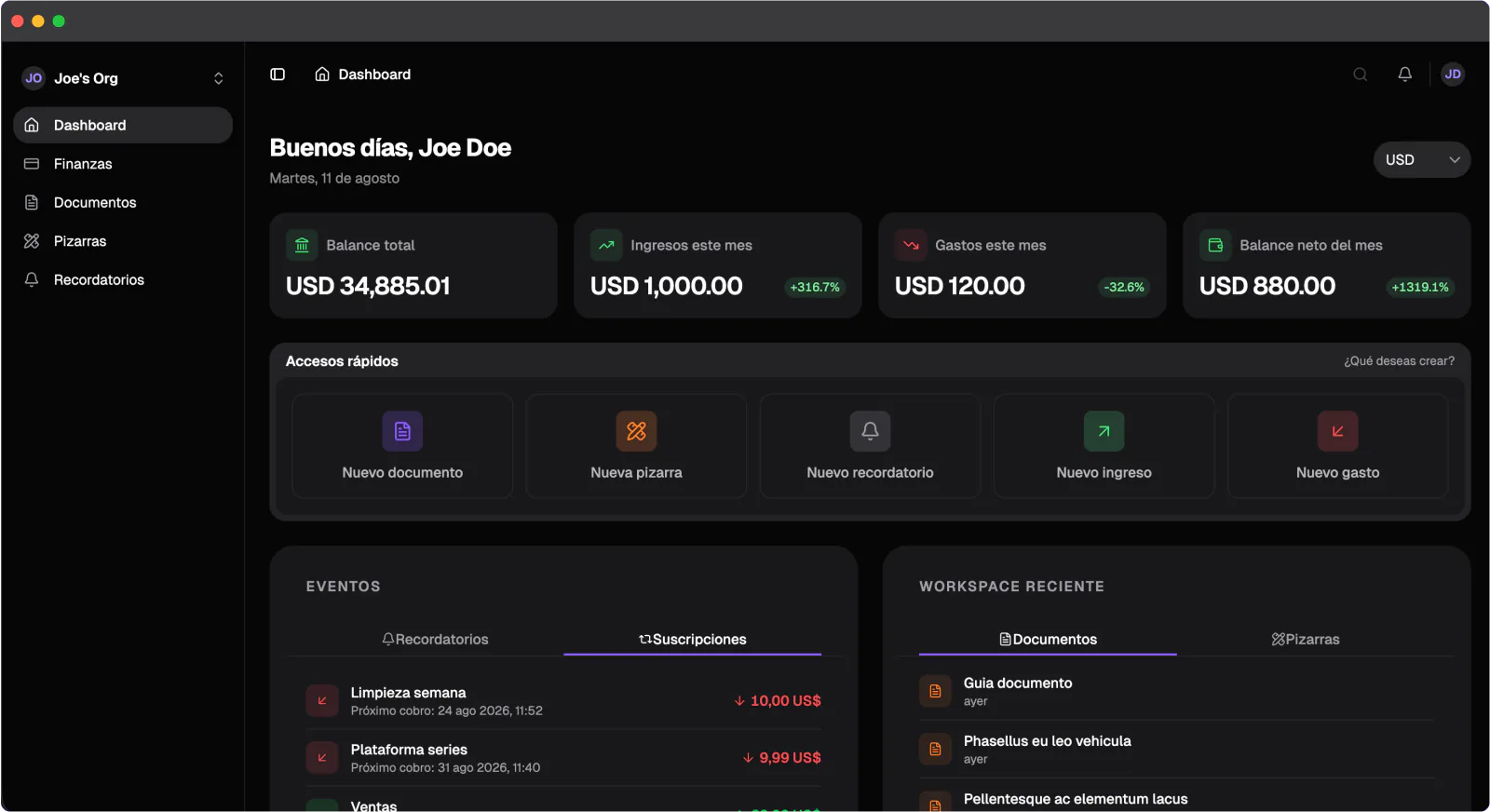1490x812 pixels.
Task: Open the Plataforma series subscription row
Action: click(x=563, y=757)
